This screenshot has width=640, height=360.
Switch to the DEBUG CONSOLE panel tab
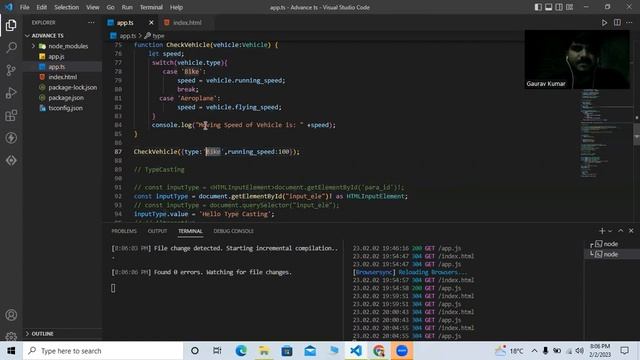coord(233,231)
